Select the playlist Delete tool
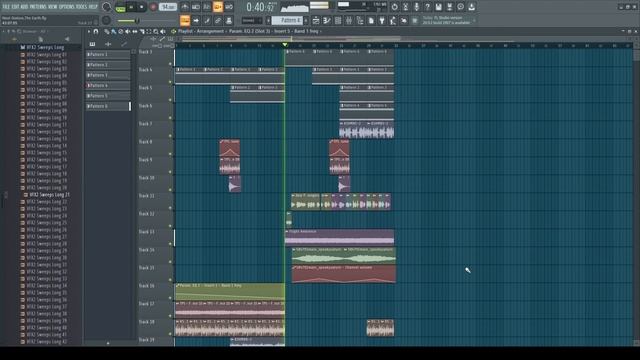640x360 pixels. tap(120, 31)
